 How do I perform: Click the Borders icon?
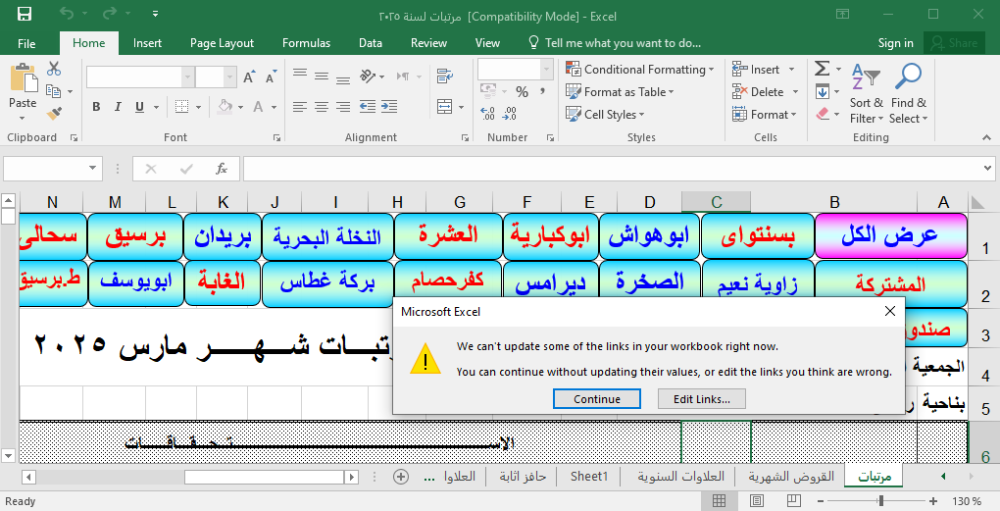182,107
